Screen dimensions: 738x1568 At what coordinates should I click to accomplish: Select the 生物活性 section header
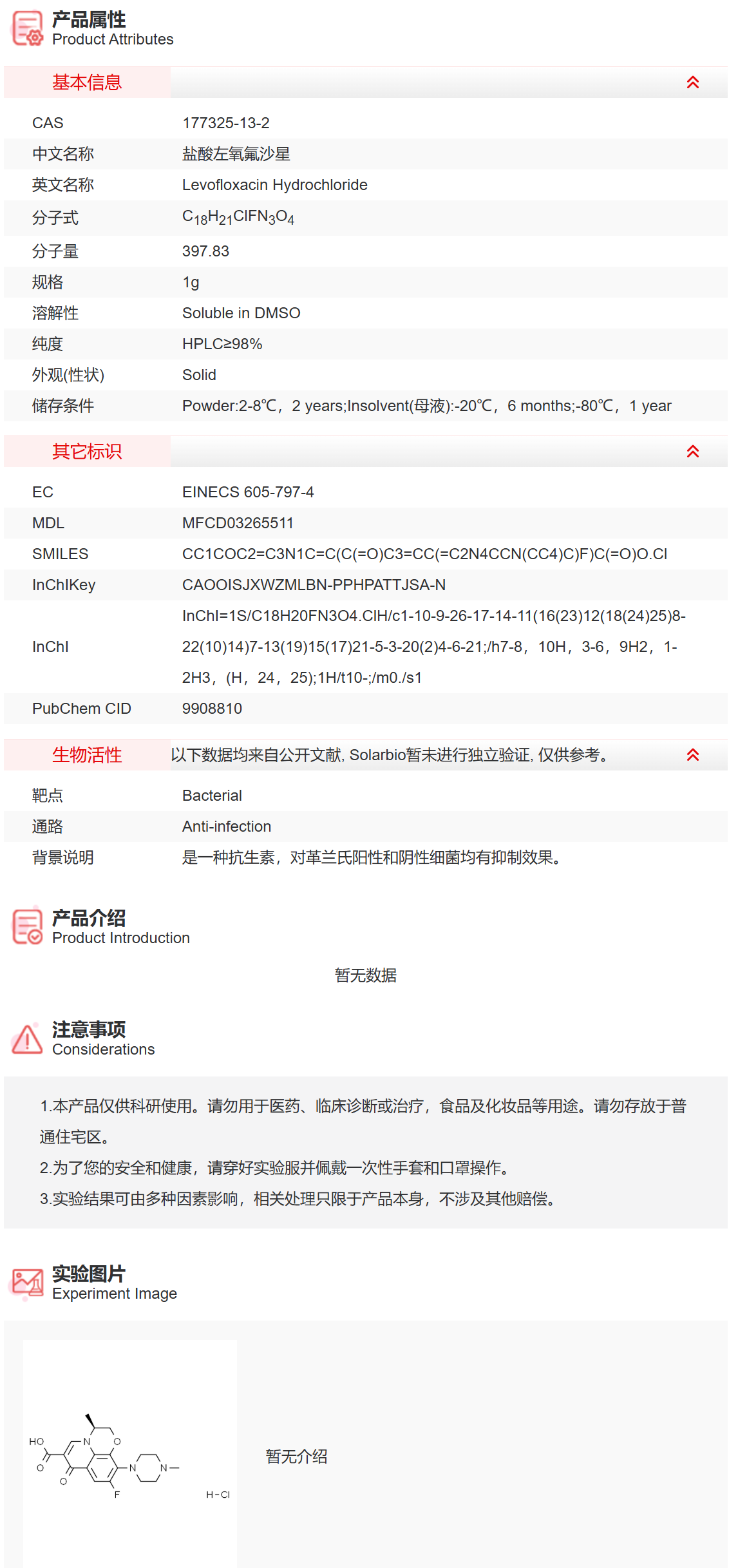pos(87,755)
